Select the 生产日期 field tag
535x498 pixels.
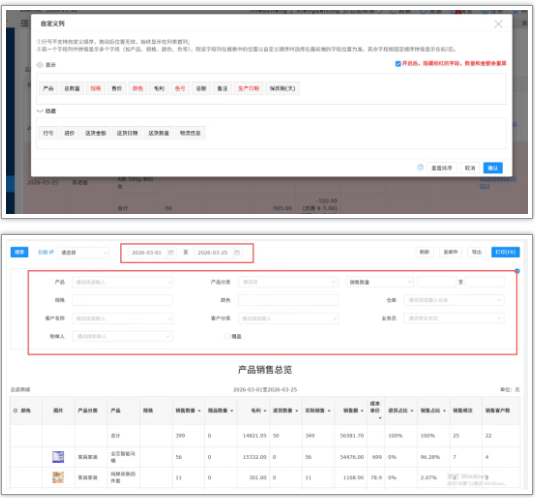[248, 88]
